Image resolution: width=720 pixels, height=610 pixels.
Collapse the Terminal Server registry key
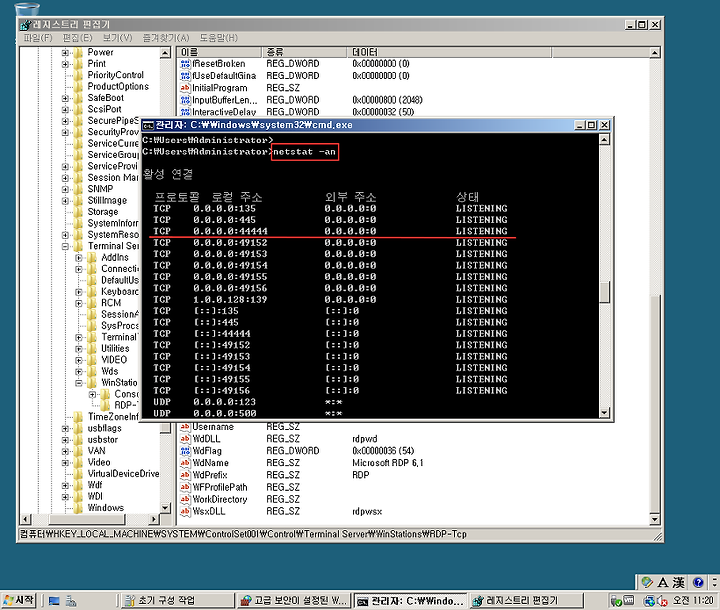tap(65, 246)
